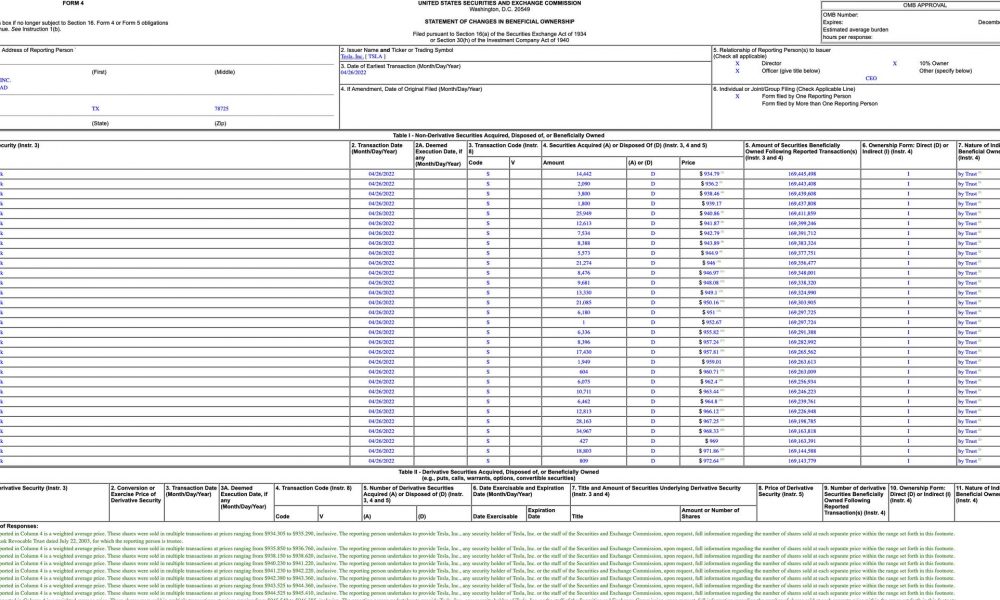The image size is (1000, 600).
Task: Click the price $939.17
Action: [x=711, y=204]
